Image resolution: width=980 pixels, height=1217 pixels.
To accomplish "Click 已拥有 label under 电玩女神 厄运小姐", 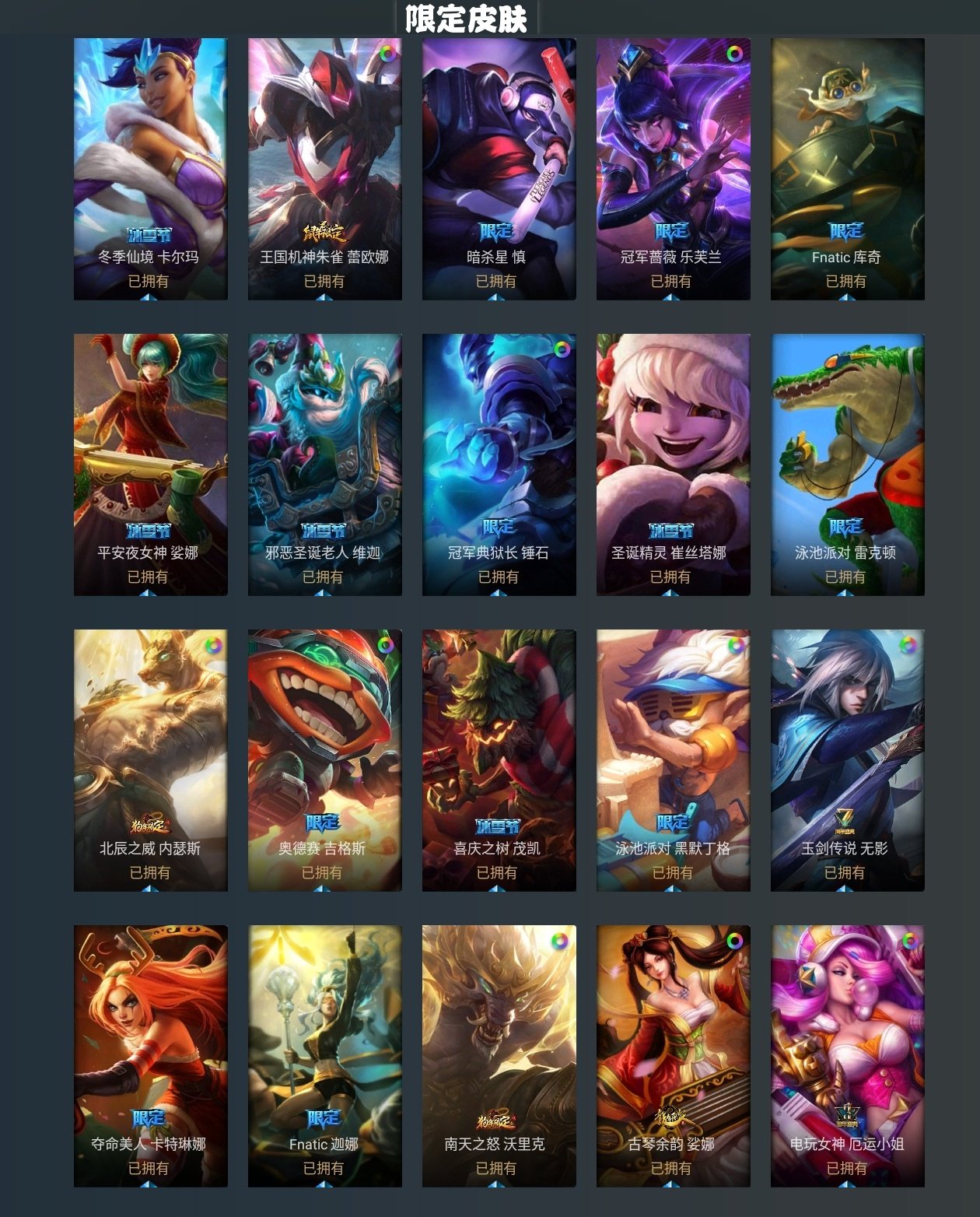I will tap(846, 1168).
